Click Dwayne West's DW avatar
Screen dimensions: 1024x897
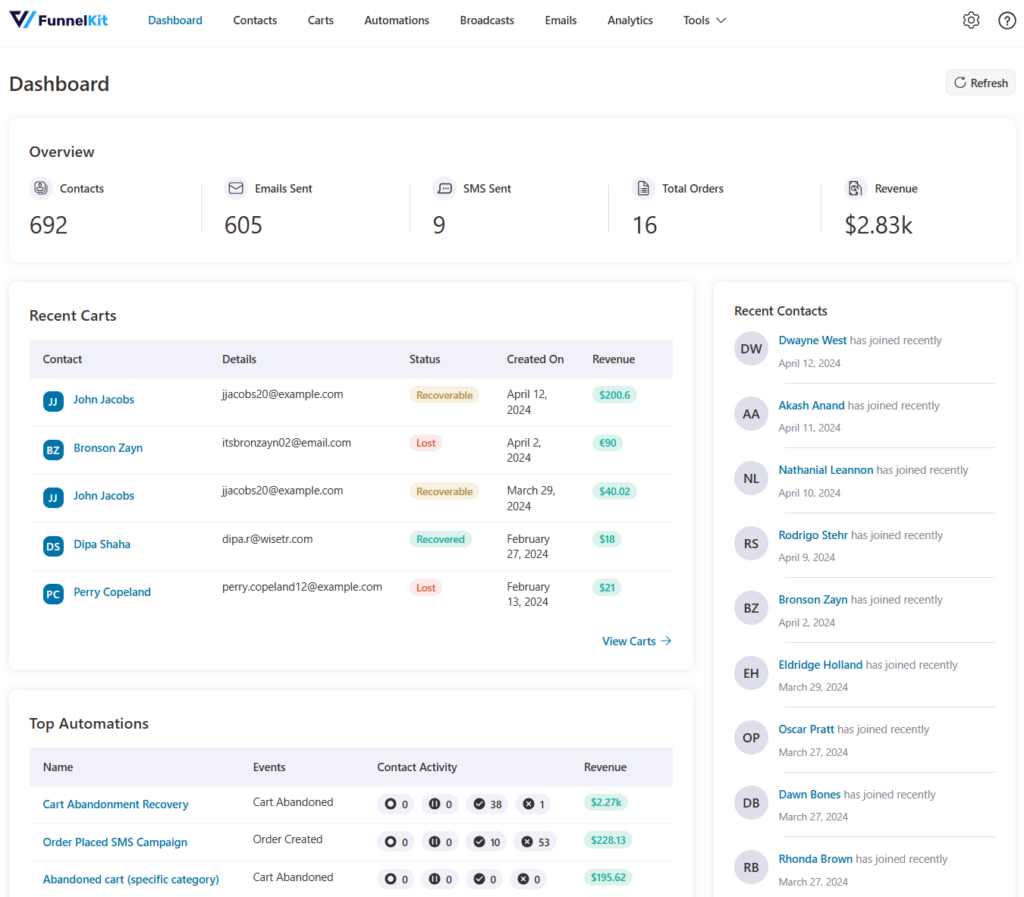pos(751,348)
